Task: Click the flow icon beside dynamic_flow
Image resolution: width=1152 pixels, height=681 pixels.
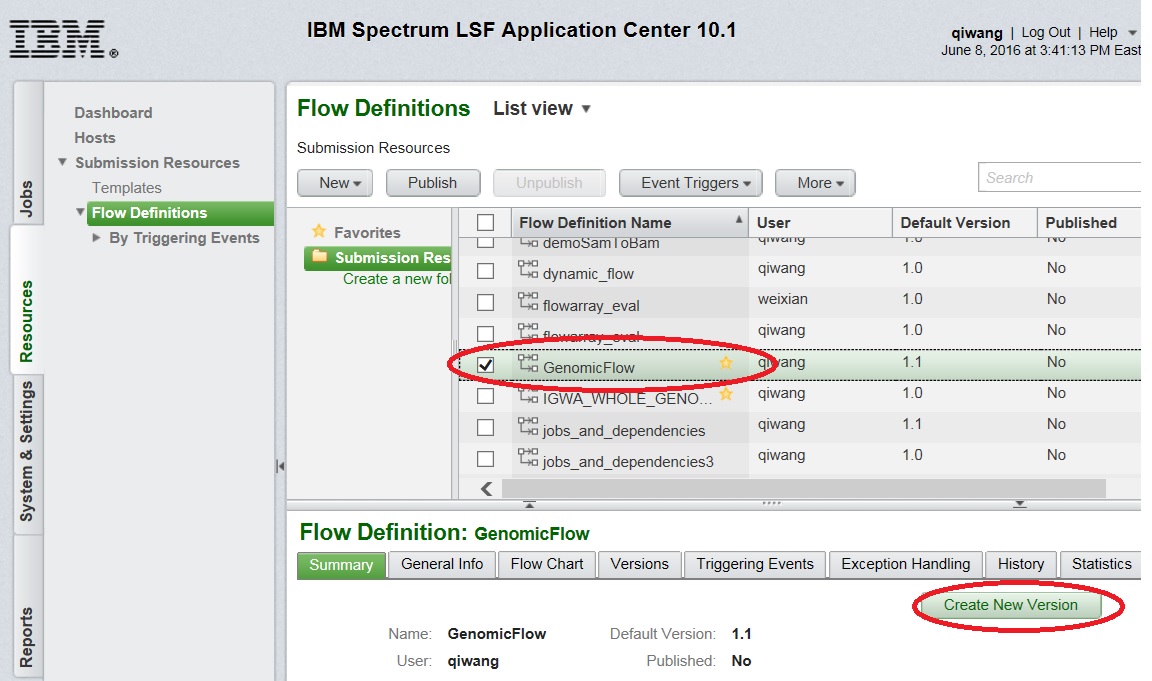Action: [x=528, y=269]
